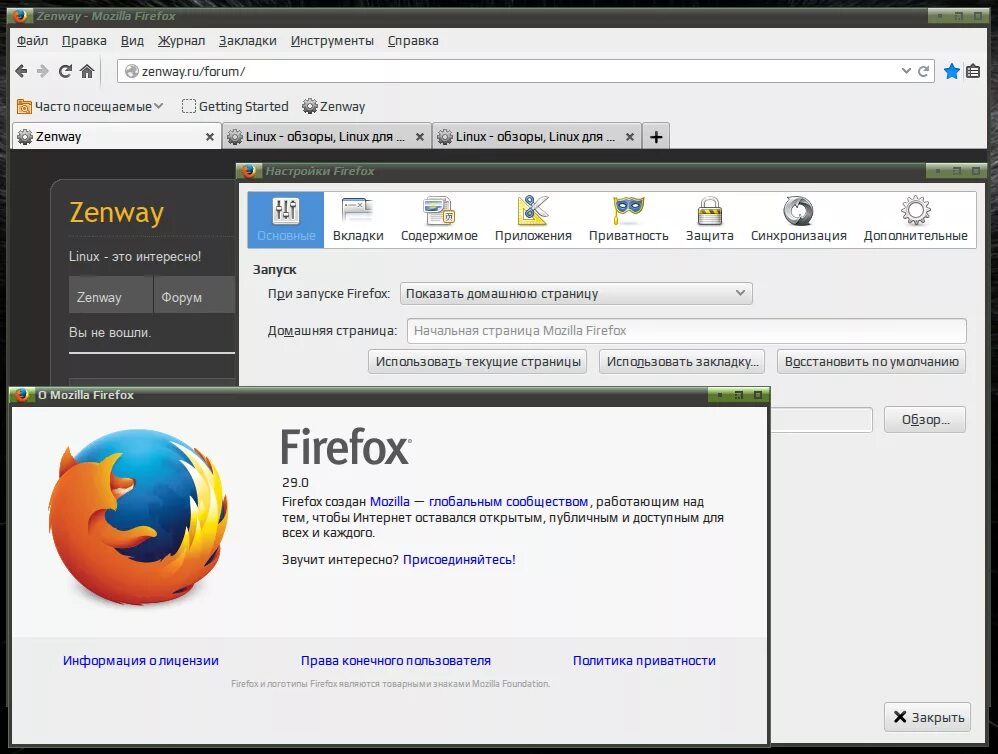
Task: Close the second tab titled Linux - обзоры
Action: pos(419,137)
